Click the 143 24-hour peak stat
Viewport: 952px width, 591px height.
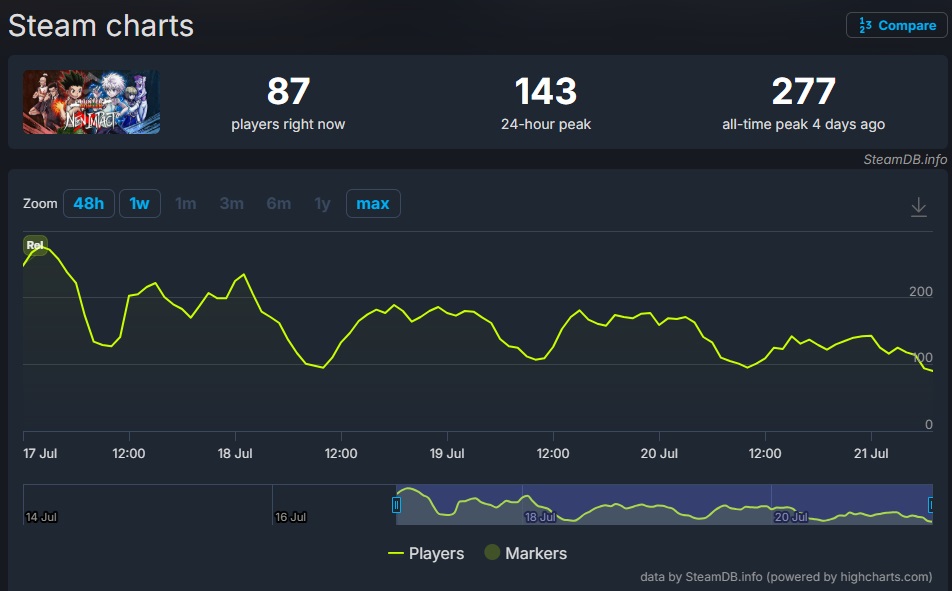click(546, 103)
